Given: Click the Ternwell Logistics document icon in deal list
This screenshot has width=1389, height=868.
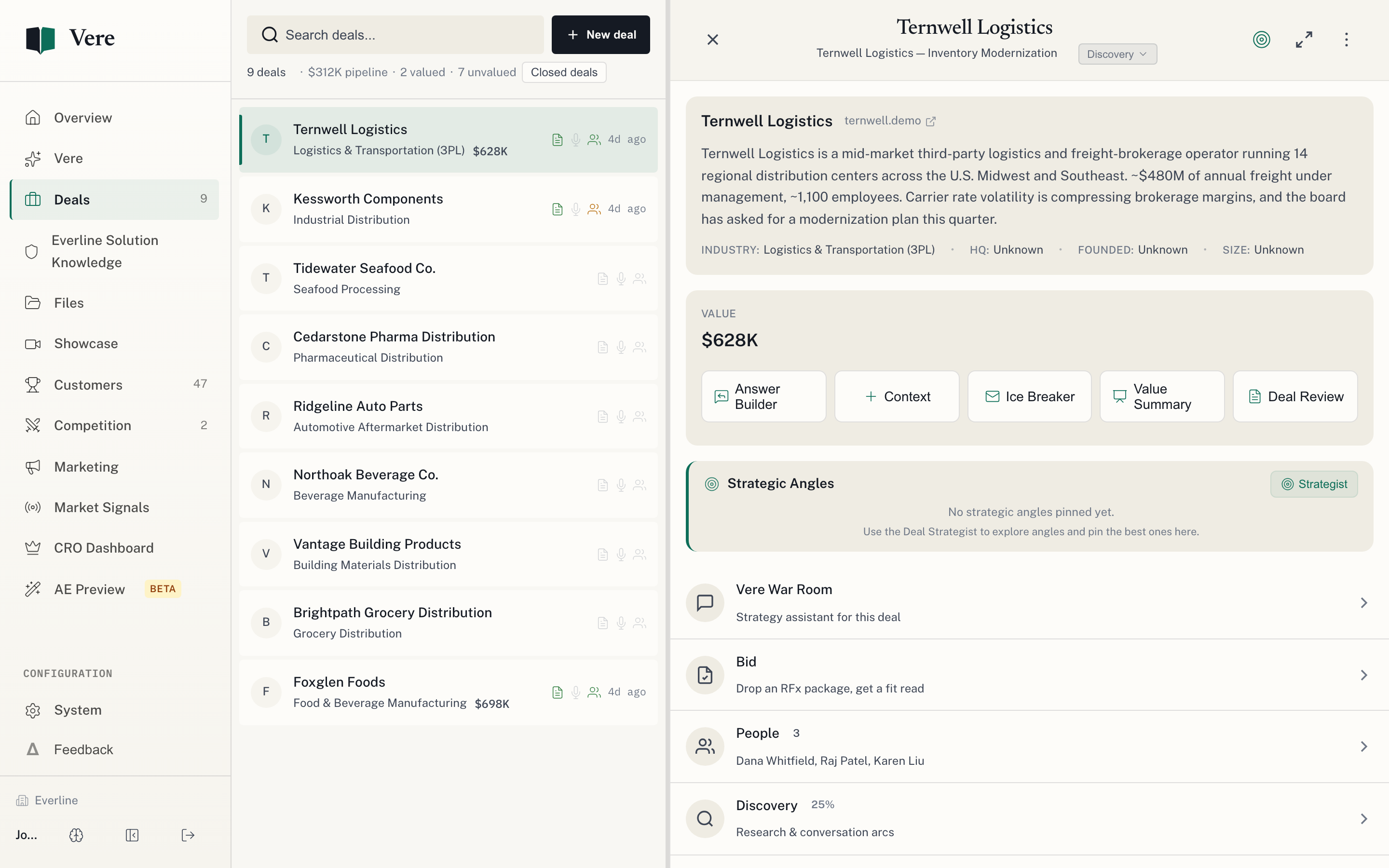Looking at the screenshot, I should coord(558,139).
